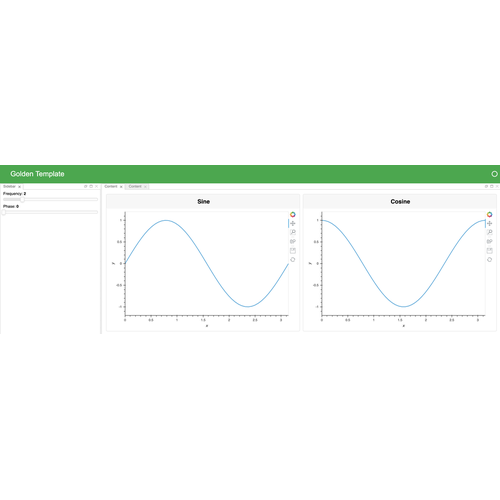Toggle Wheel Zoom on Sine plot

tap(293, 241)
